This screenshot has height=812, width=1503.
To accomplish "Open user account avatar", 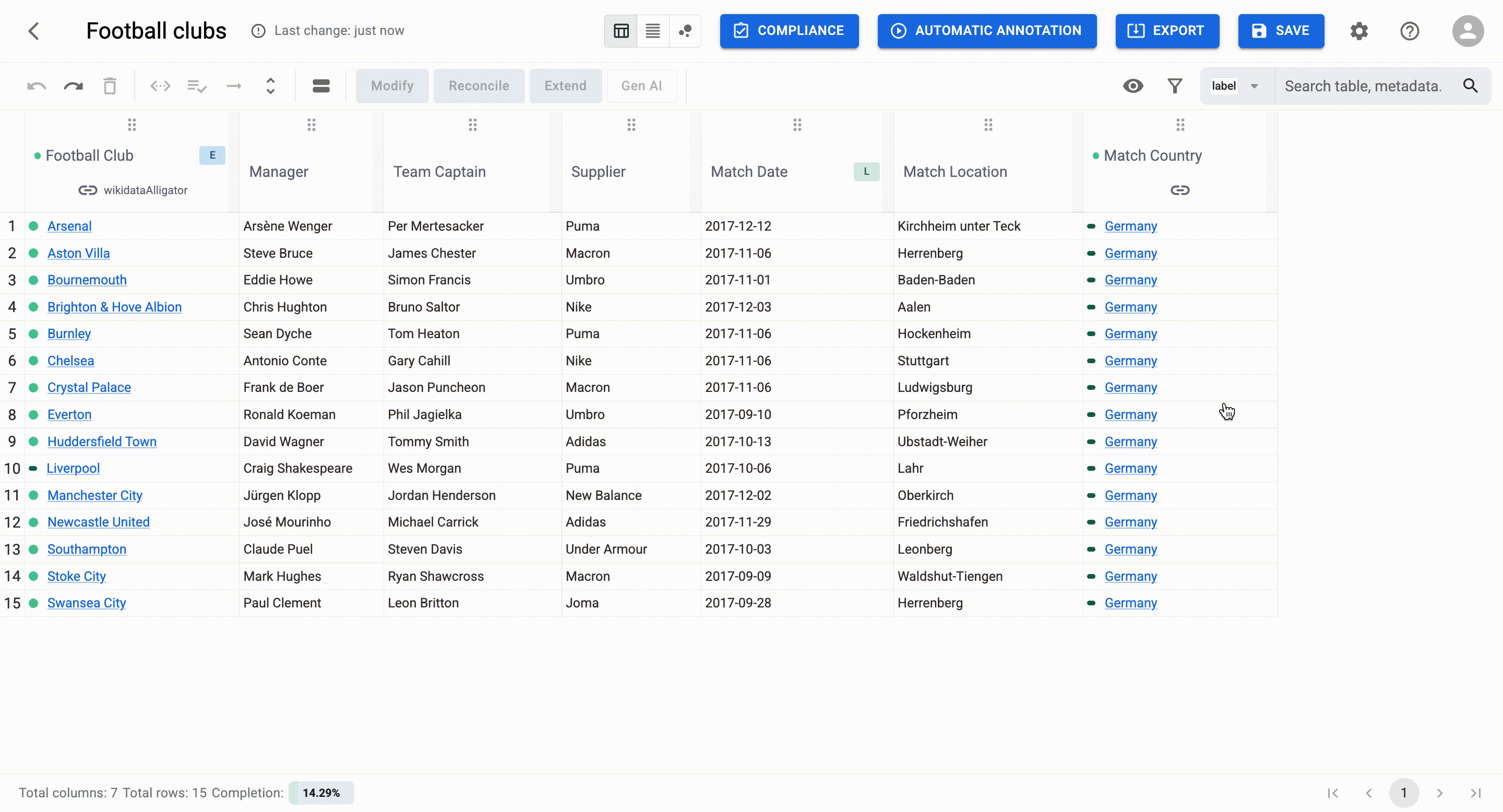I will [1468, 31].
